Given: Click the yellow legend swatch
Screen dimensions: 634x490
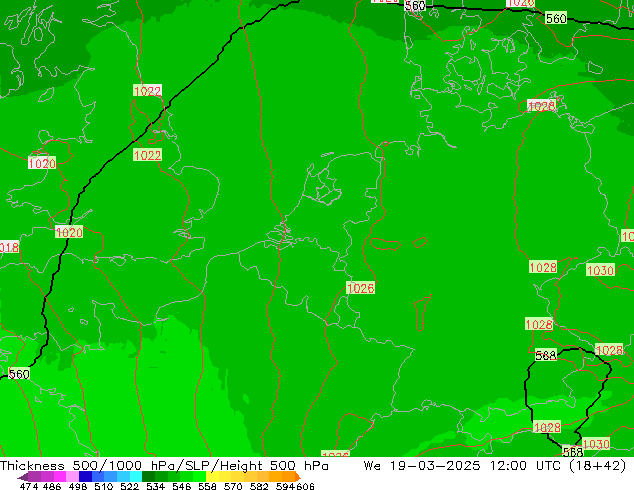Looking at the screenshot, I should 212,477.
